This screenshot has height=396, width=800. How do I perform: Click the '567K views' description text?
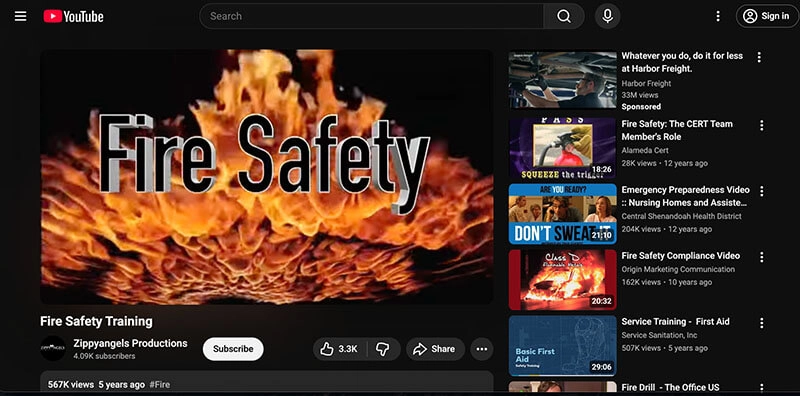click(71, 385)
